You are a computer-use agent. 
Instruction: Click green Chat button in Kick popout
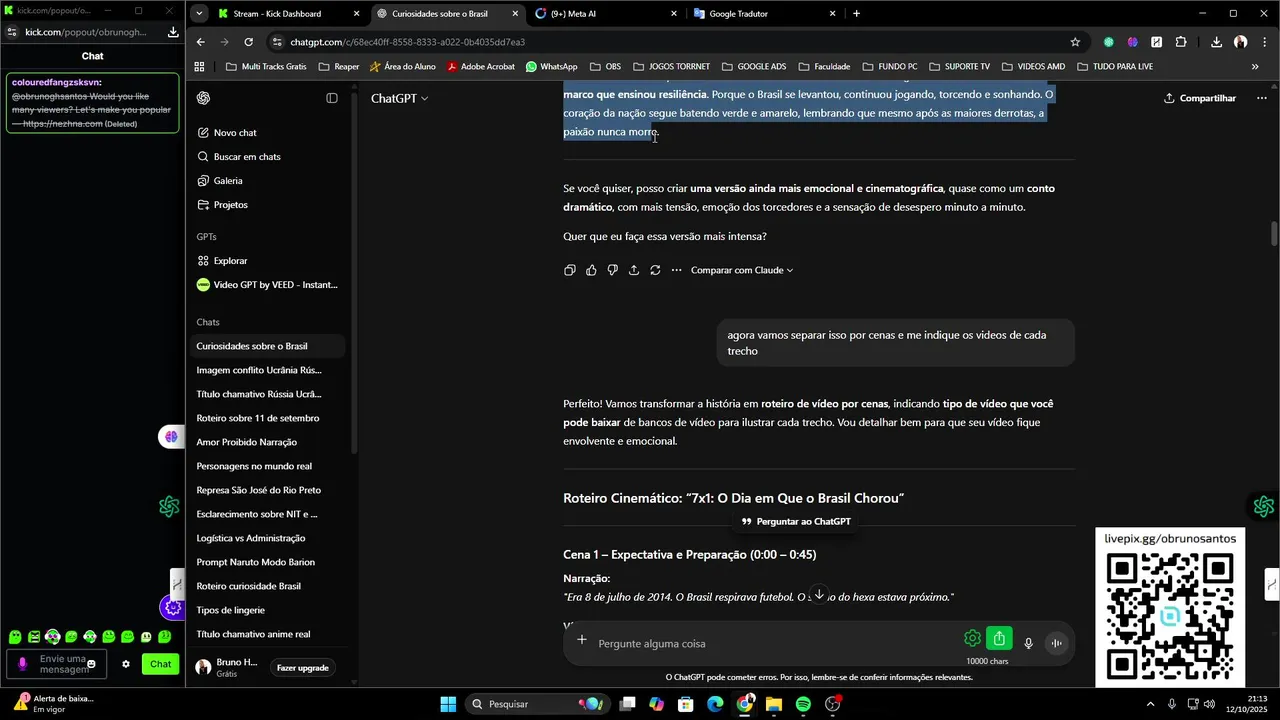pos(160,664)
